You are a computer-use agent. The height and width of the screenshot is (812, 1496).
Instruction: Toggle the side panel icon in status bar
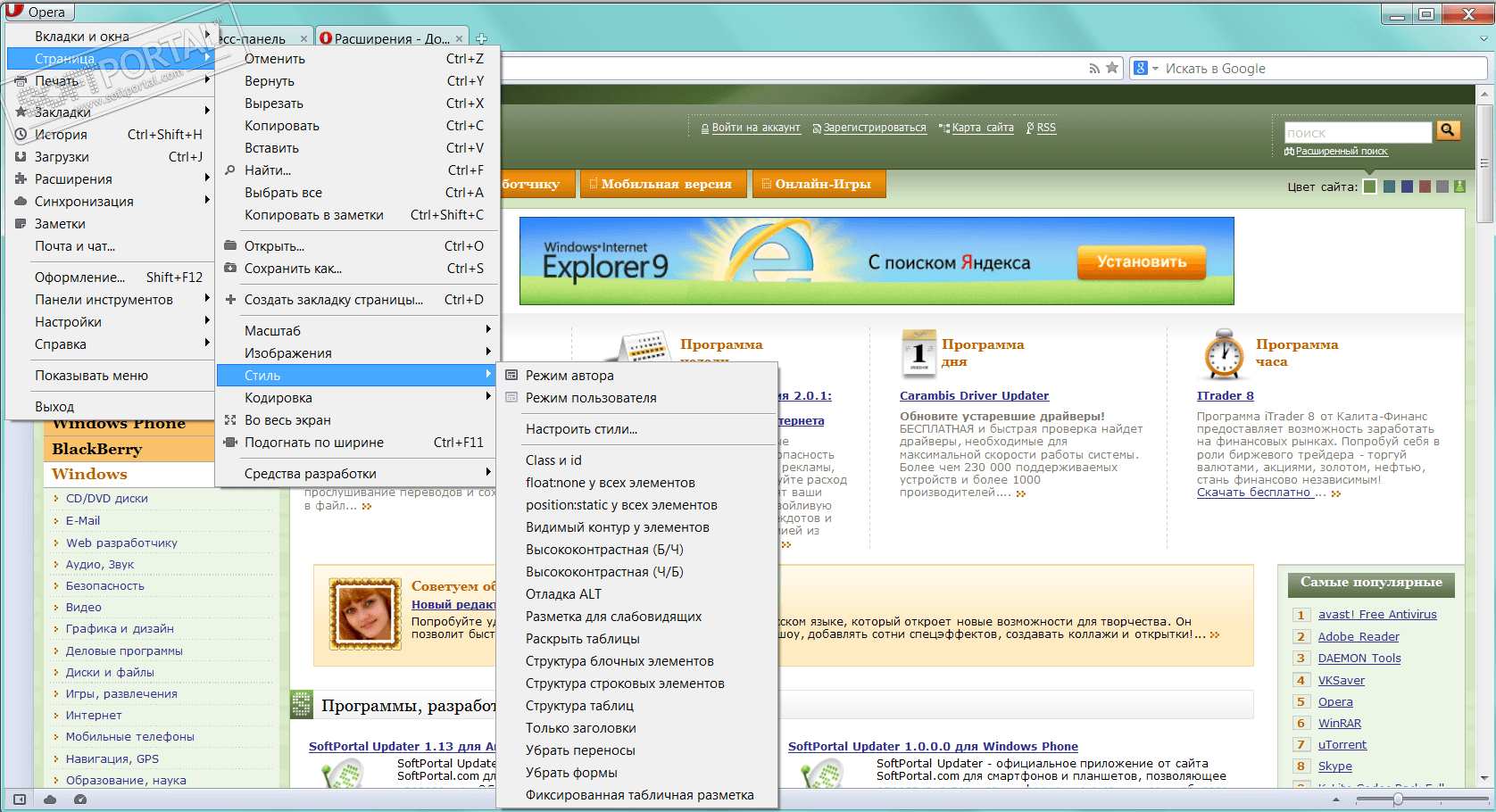20,800
